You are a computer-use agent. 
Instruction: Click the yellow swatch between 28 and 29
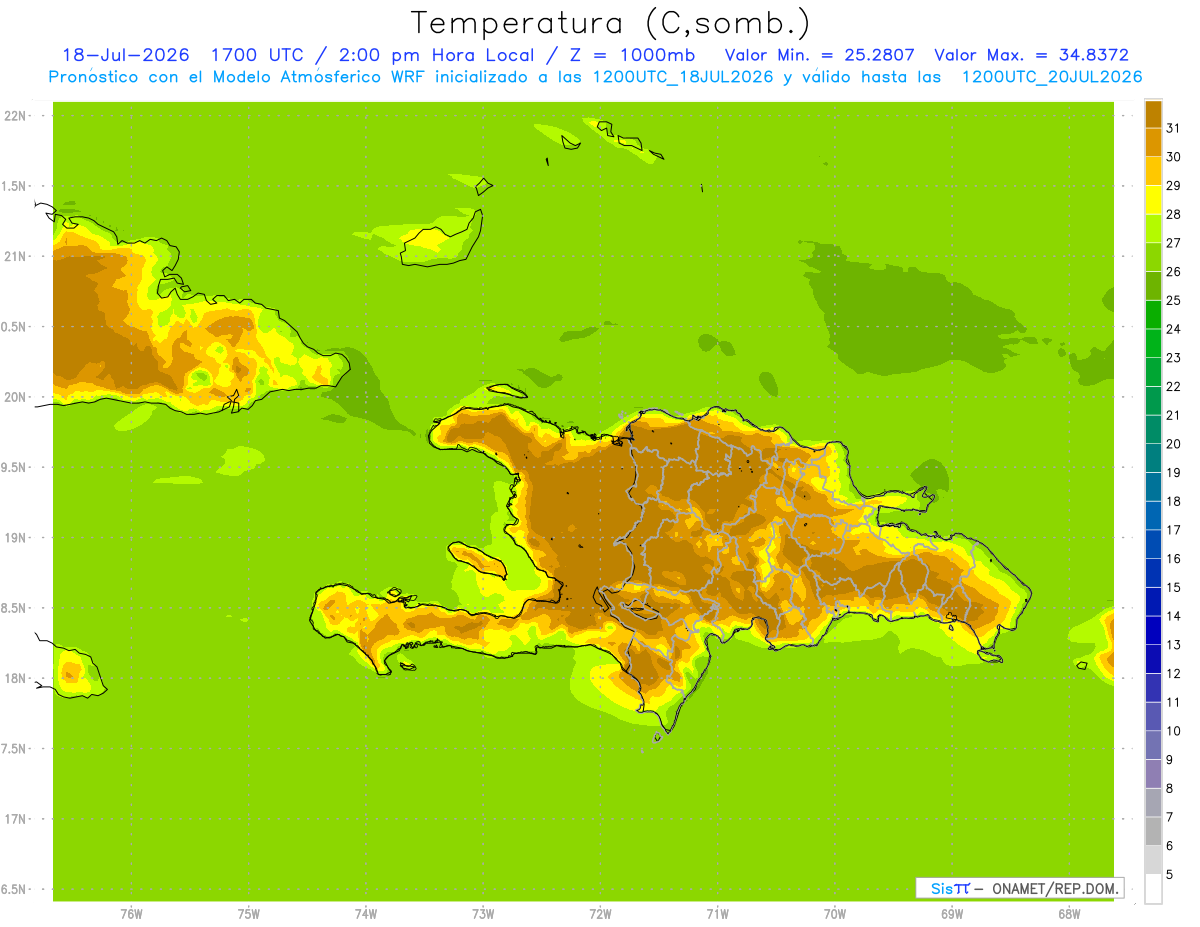tap(1153, 200)
